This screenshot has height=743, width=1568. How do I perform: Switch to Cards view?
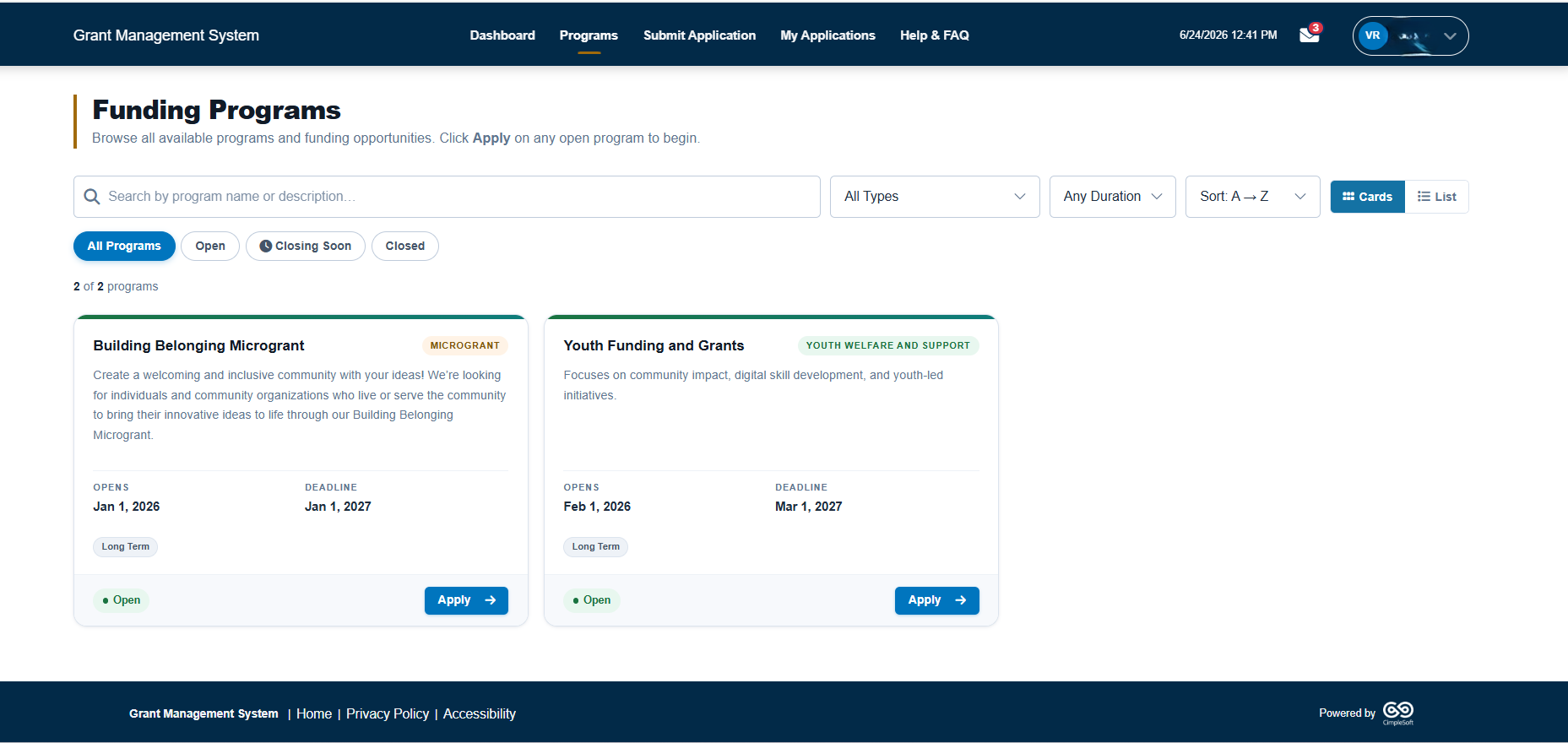coord(1367,197)
